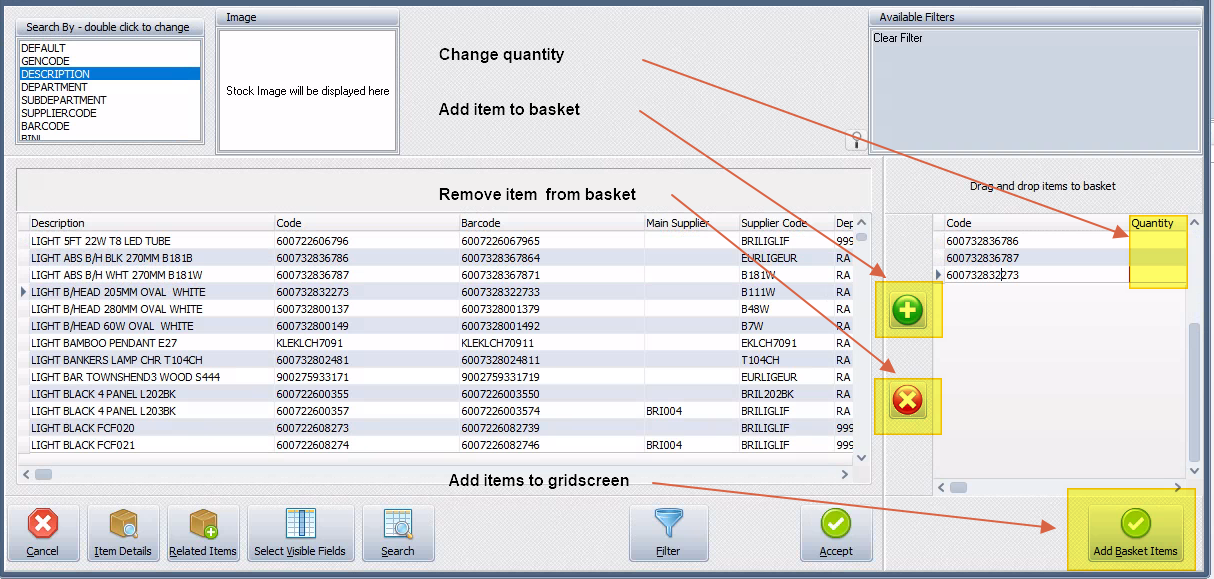Click the stock image placeholder box
1214x579 pixels.
click(x=307, y=91)
